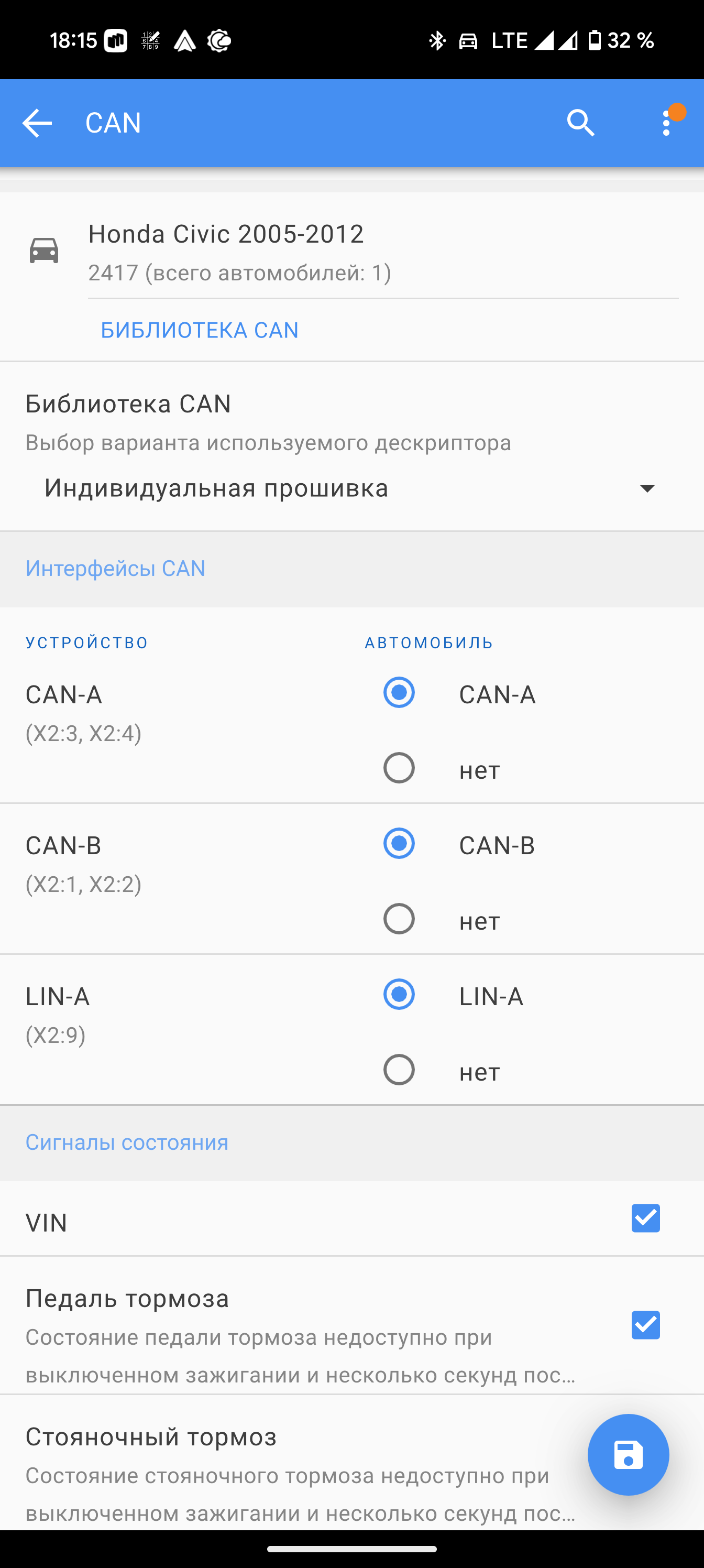Toggle the Педаль тормоза checkbox

pyautogui.click(x=645, y=1325)
